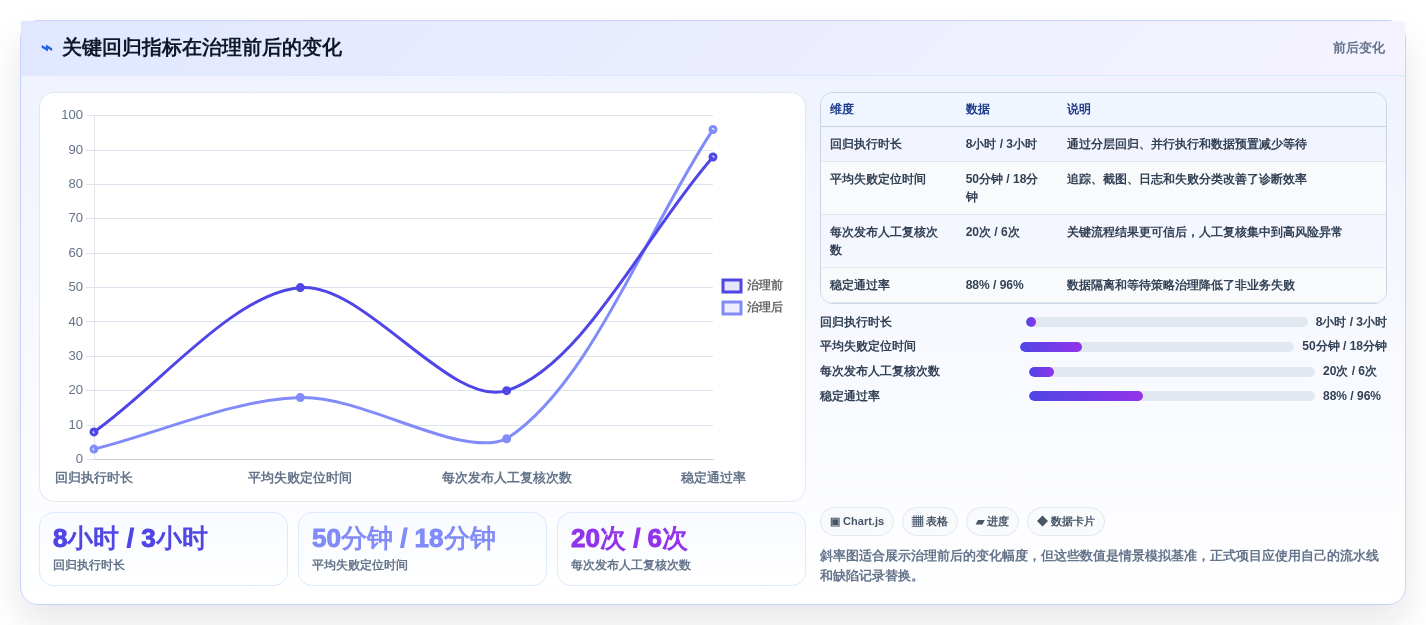The image size is (1426, 625).
Task: Click the 平均失败定位时间 progress bar
Action: (x=1157, y=347)
